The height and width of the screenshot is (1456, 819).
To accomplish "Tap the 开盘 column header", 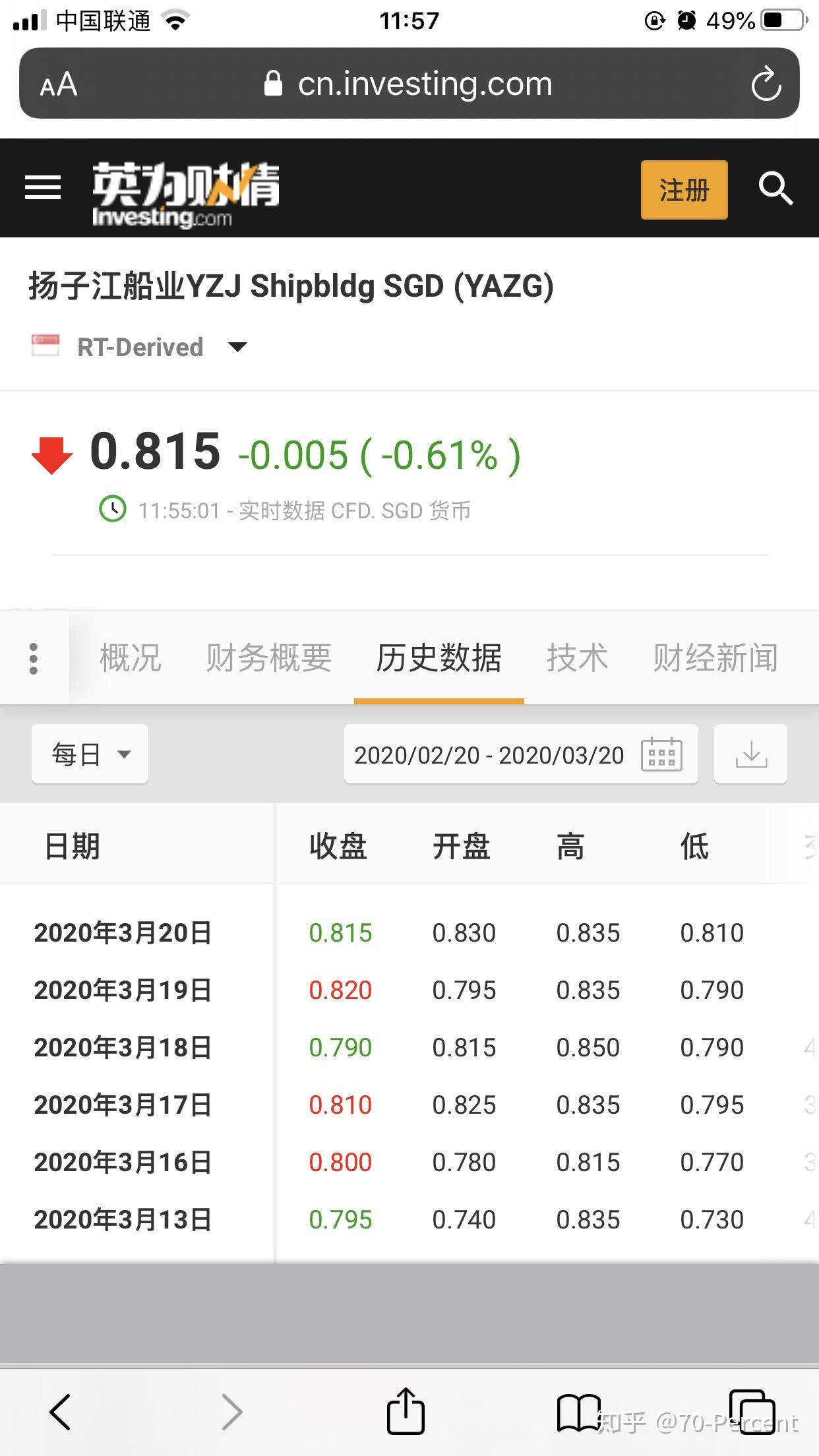I will (x=462, y=846).
